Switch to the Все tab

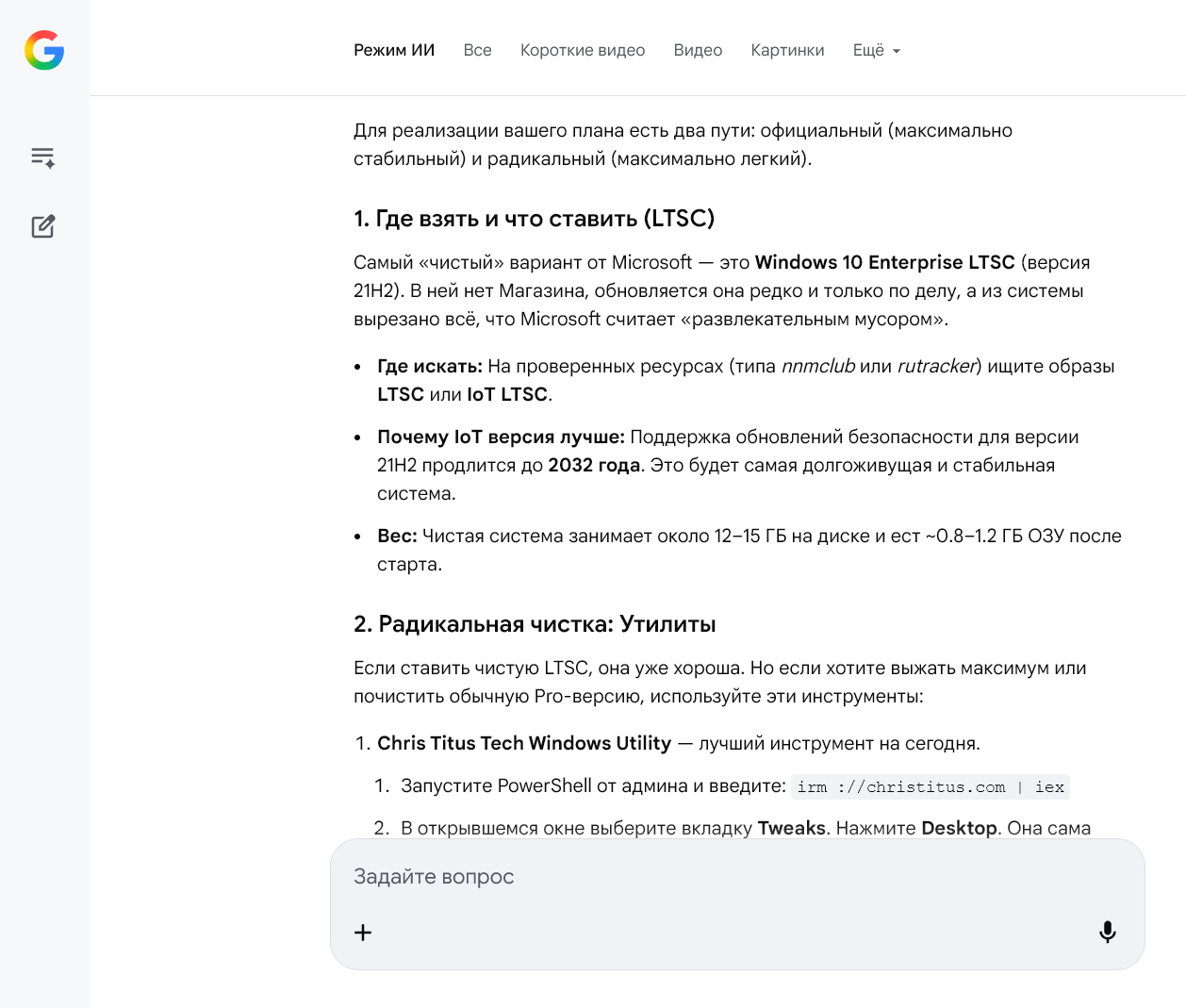477,50
